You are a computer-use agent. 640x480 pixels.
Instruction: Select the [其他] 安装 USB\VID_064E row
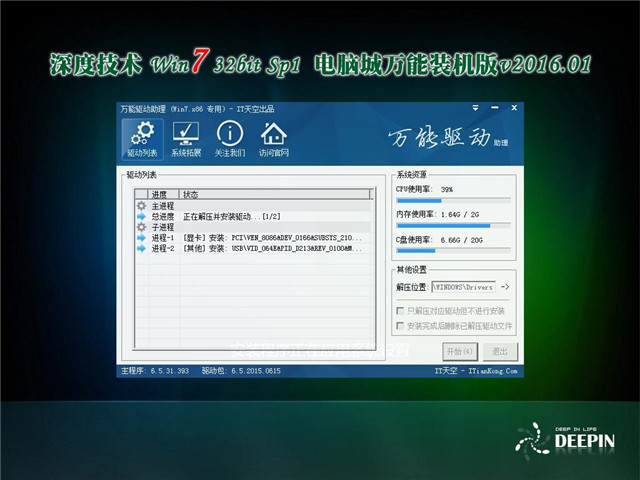click(253, 248)
